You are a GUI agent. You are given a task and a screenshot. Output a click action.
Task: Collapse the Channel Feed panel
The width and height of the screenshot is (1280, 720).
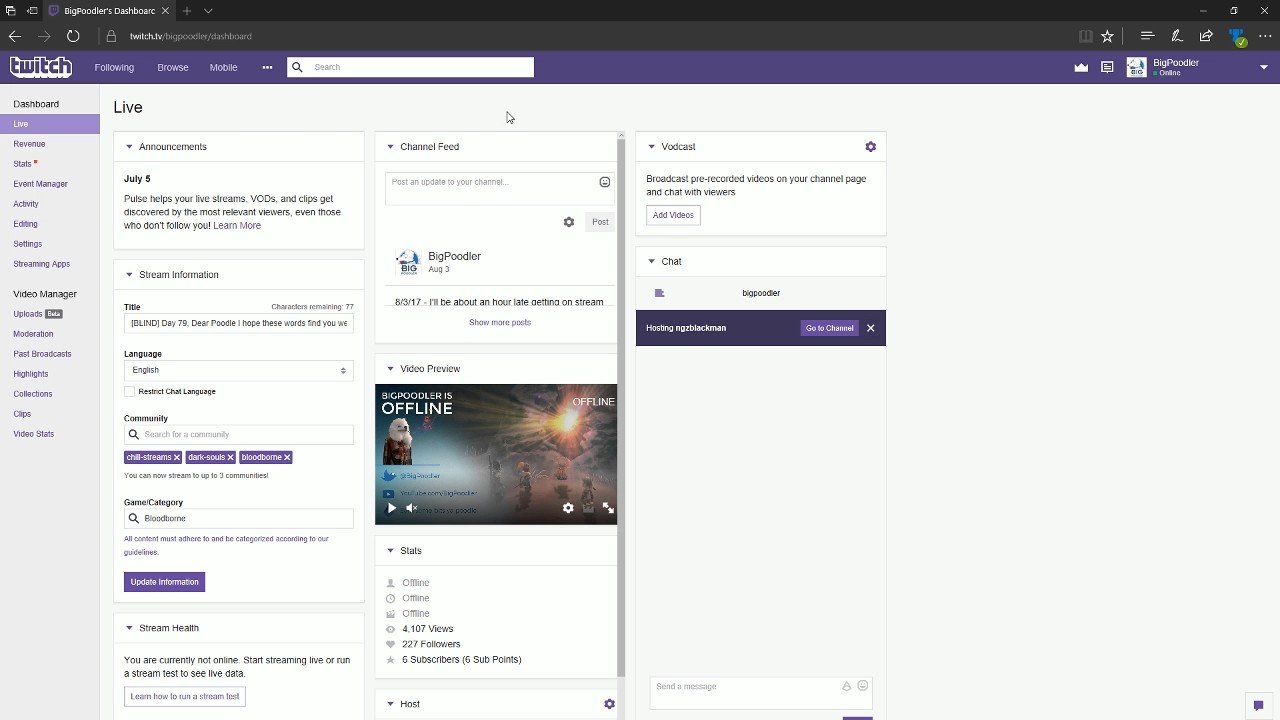(x=390, y=147)
